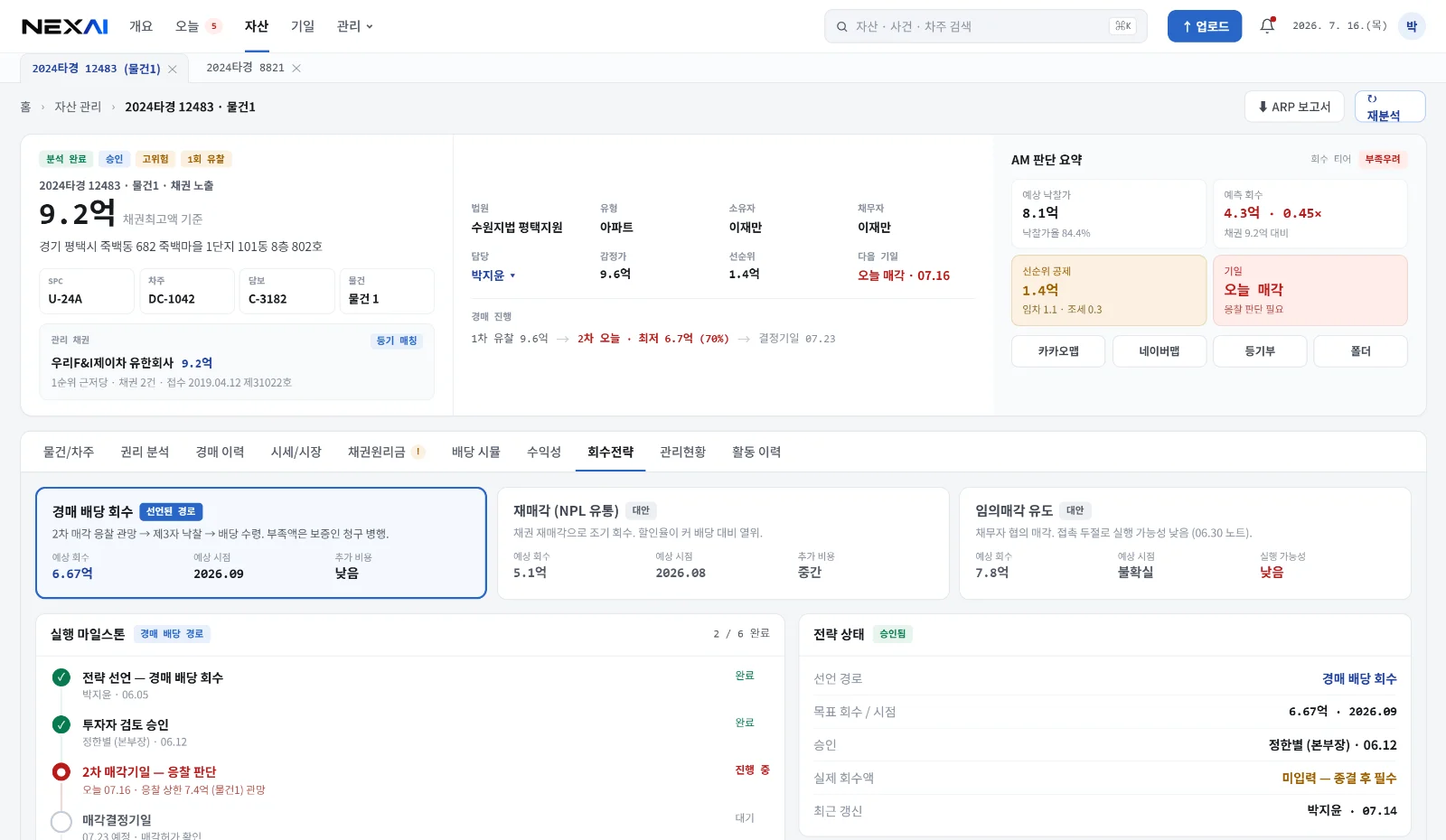Open the 시세/시장 tab

click(296, 452)
